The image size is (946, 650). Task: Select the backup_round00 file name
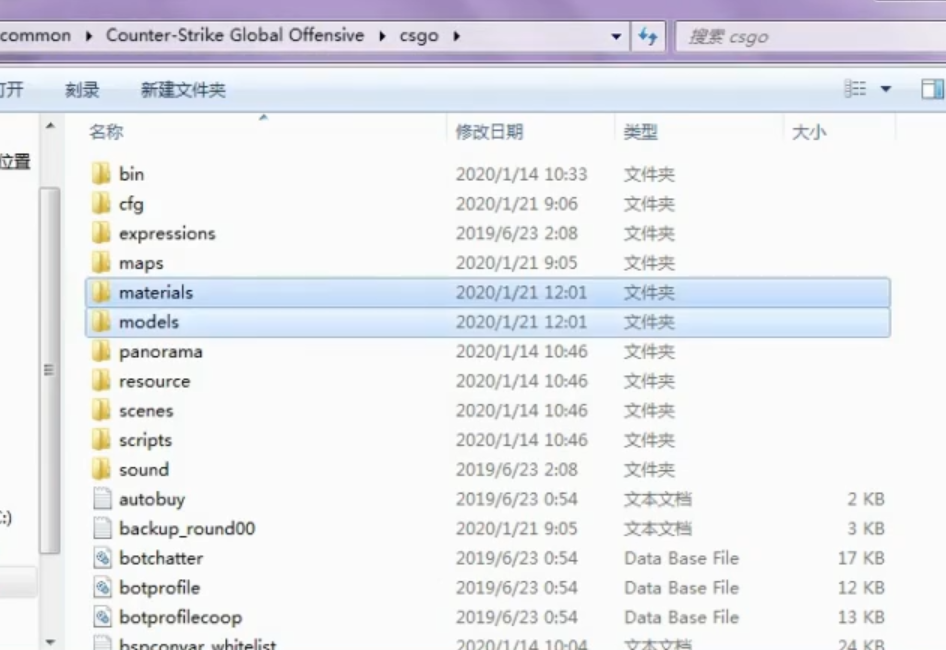(187, 529)
